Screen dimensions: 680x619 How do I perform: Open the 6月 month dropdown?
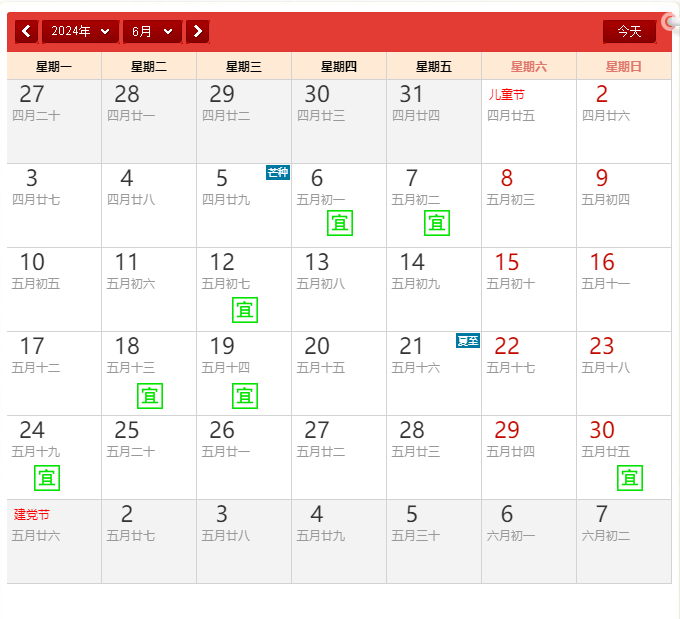(x=153, y=31)
